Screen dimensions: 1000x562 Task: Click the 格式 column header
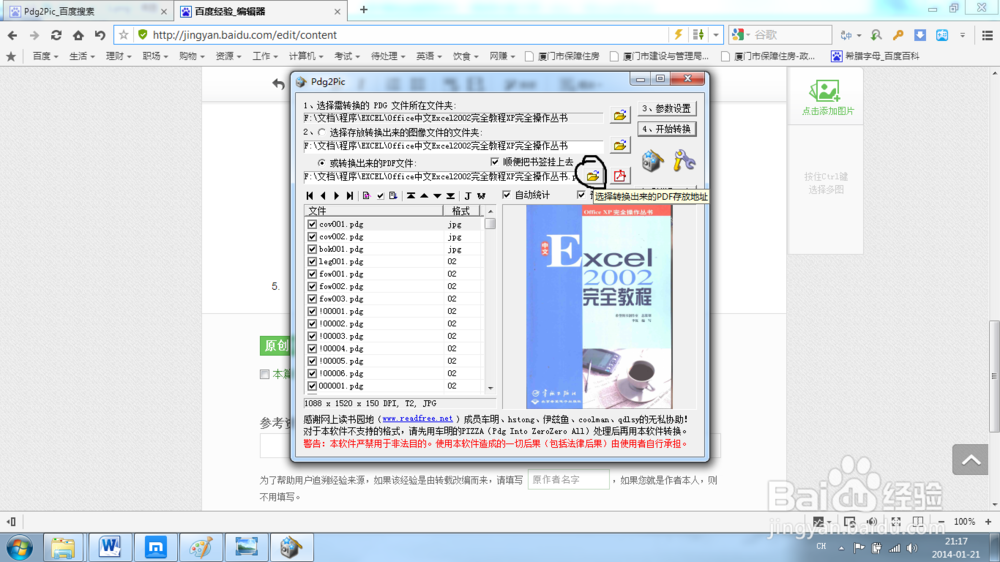pyautogui.click(x=460, y=211)
